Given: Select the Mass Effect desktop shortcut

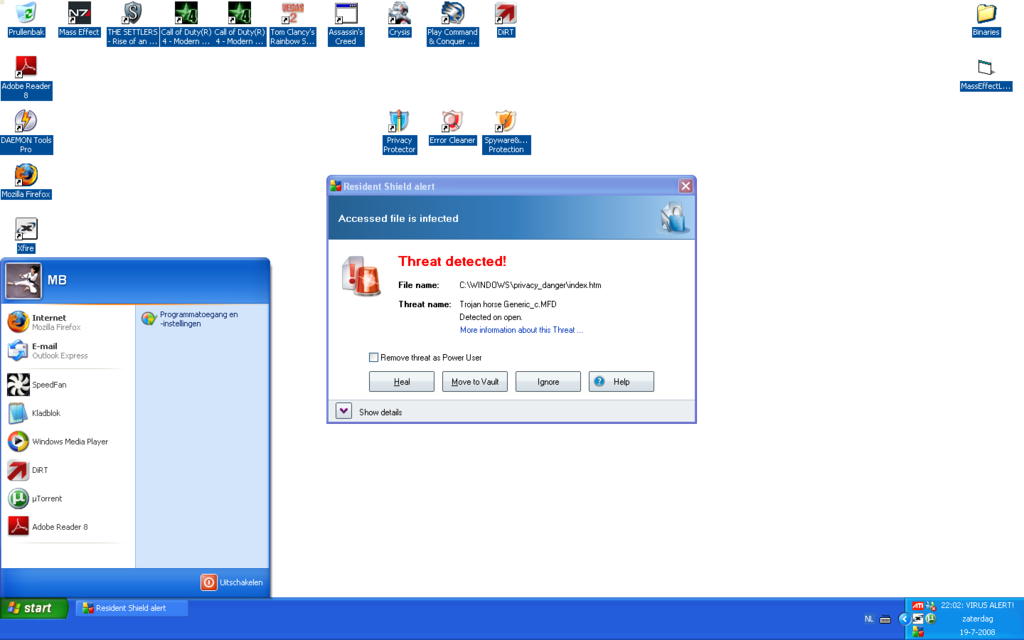Looking at the screenshot, I should click(79, 19).
